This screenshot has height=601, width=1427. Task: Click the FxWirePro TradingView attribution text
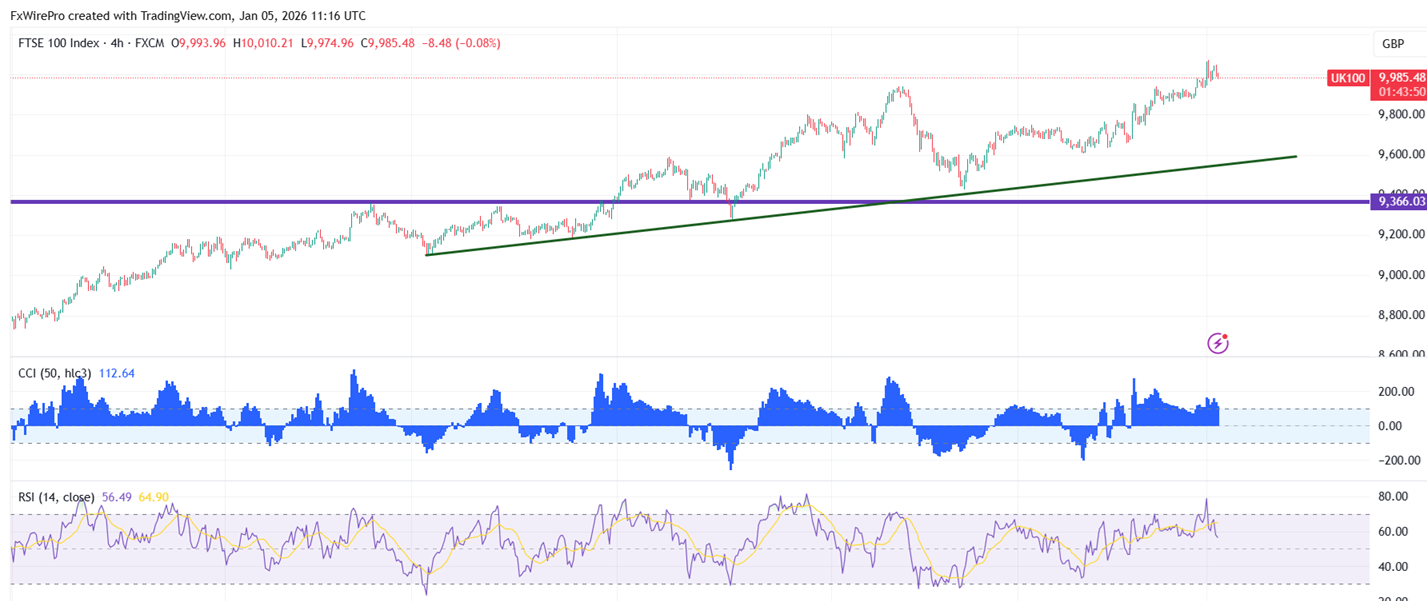[187, 15]
